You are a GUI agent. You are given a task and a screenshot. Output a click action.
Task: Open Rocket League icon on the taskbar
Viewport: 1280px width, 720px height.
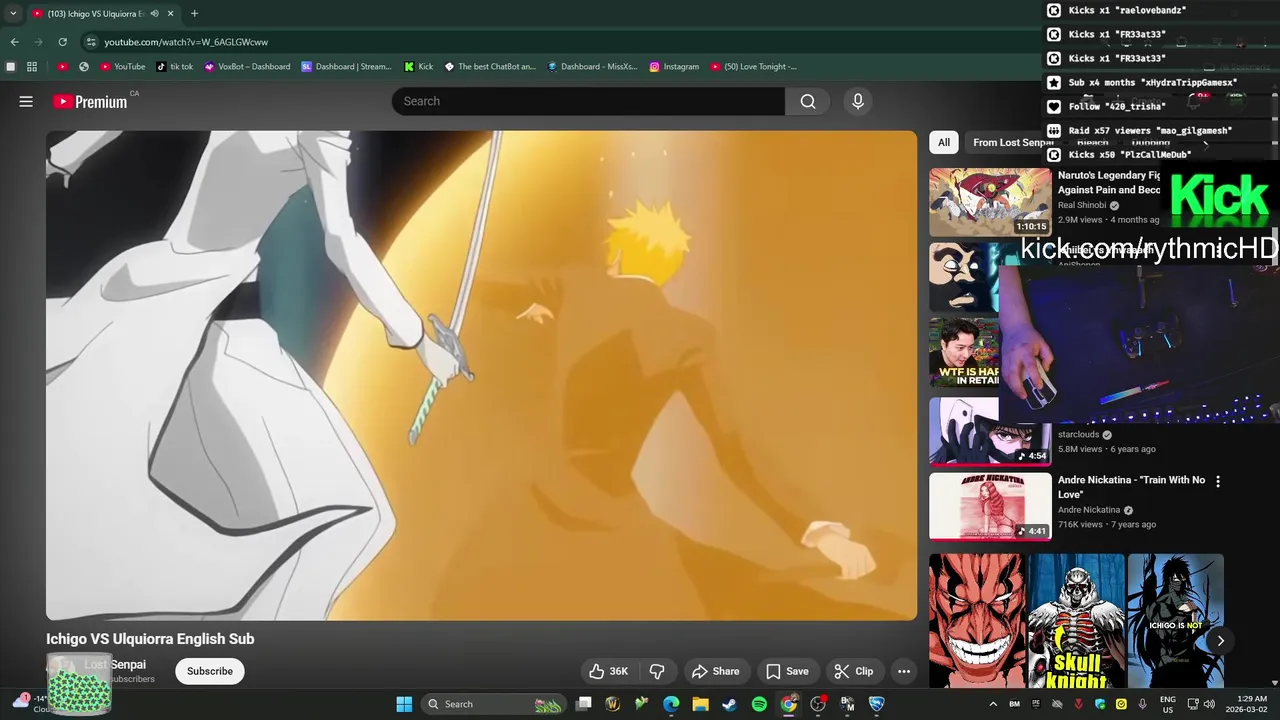(x=877, y=704)
